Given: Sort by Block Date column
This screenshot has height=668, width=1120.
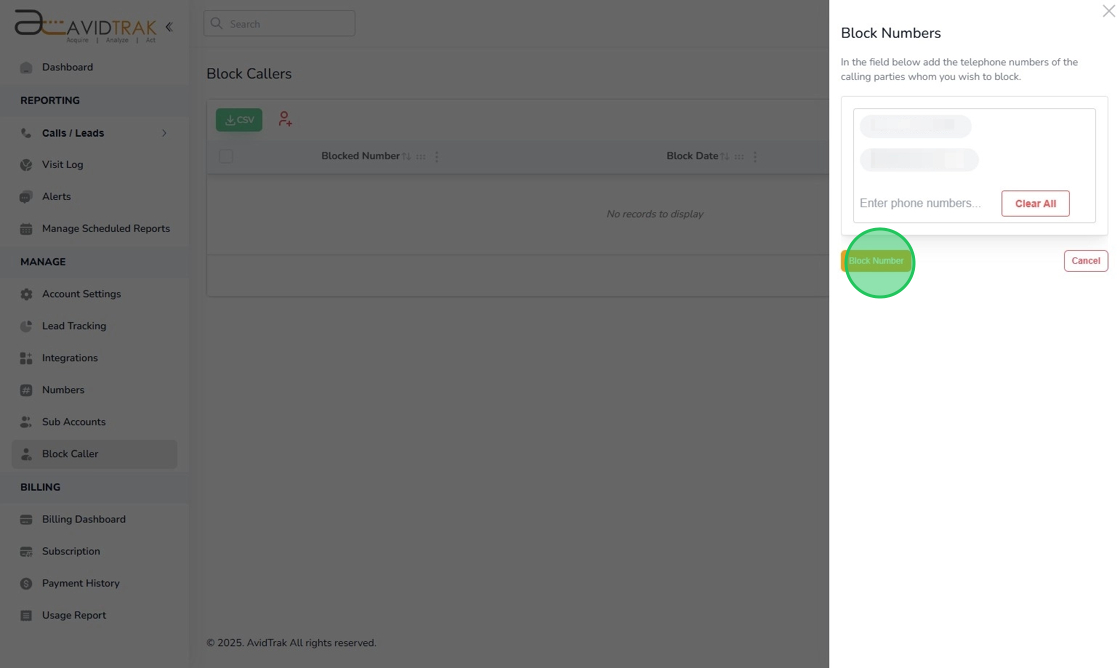Looking at the screenshot, I should tap(724, 156).
